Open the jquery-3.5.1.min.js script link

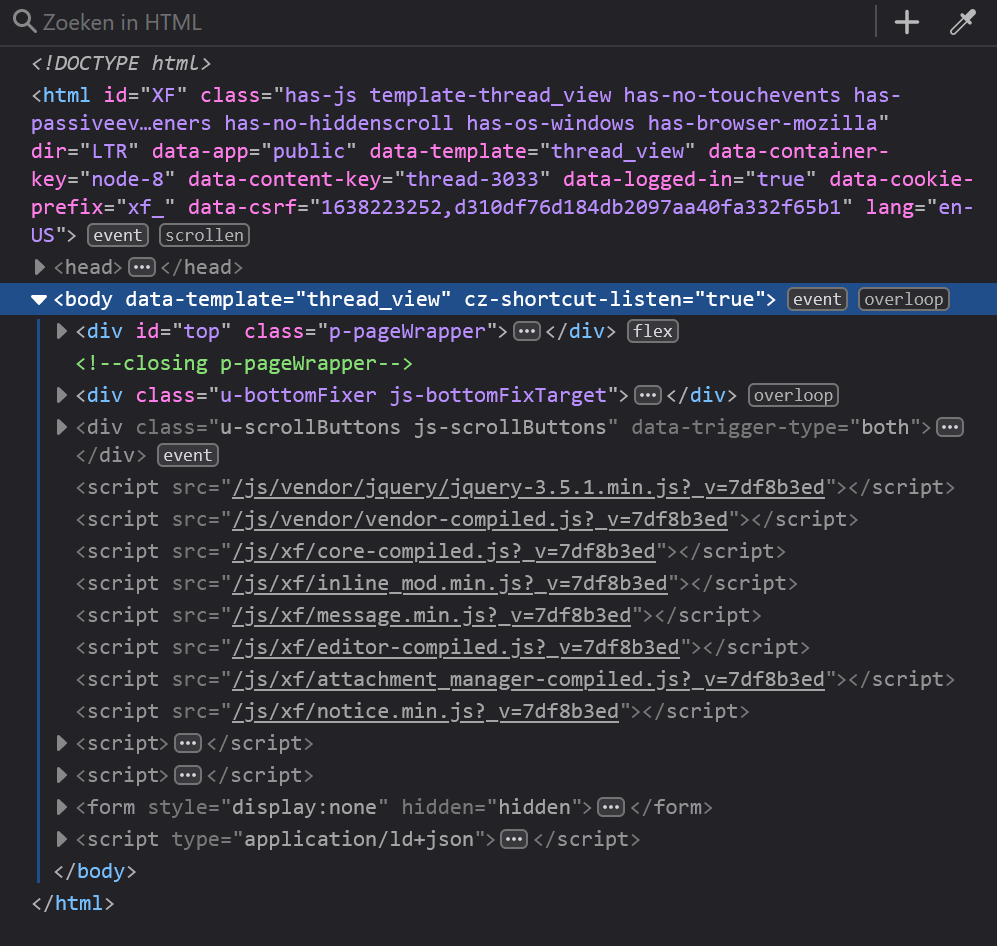point(529,487)
